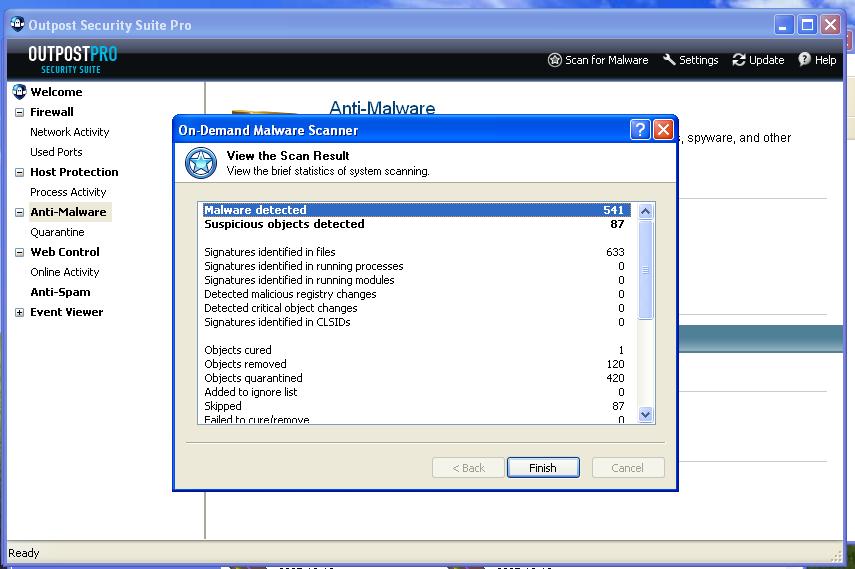Expand the Event Viewer node

[20, 313]
